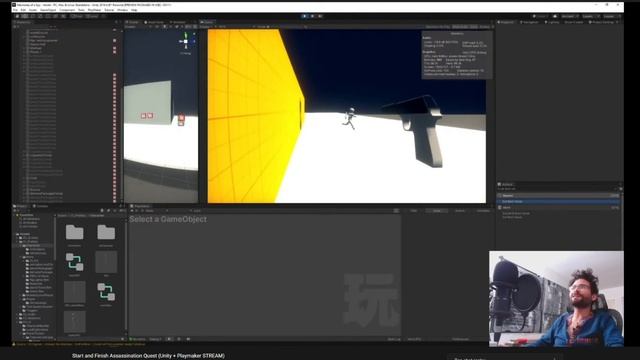This screenshot has height=360, width=640.
Task: Select the Rotate tool in Unity toolbar
Action: [x=33, y=16]
